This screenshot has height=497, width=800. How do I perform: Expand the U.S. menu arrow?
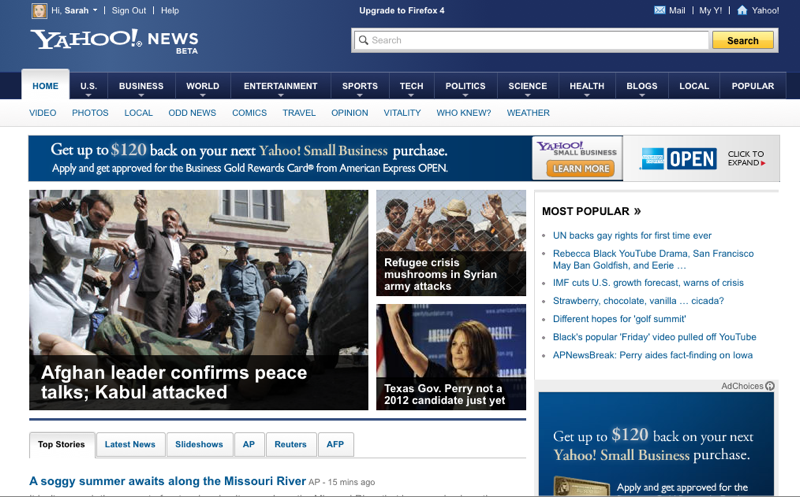point(88,95)
